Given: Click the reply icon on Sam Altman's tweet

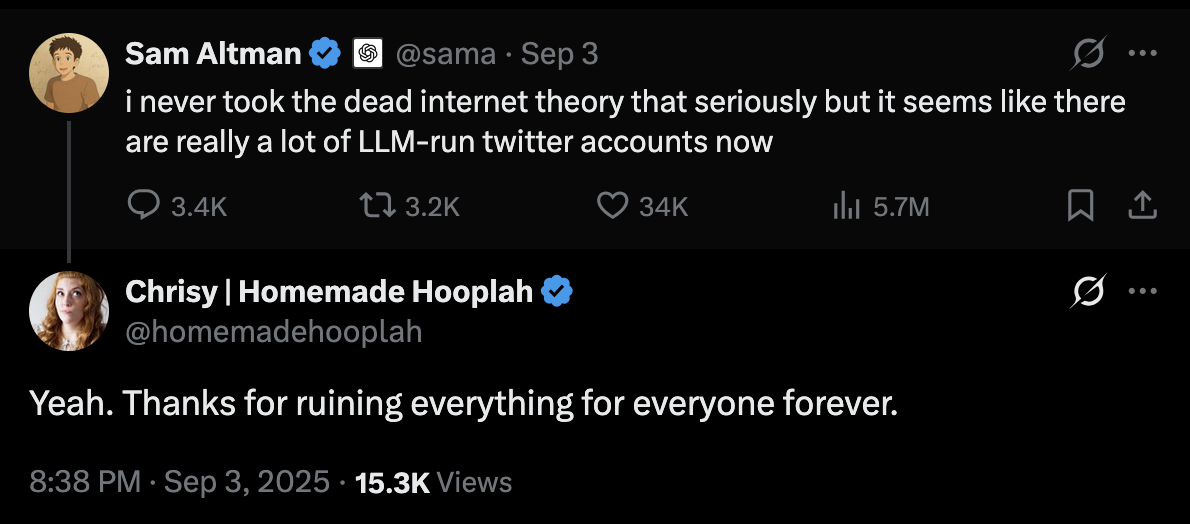Looking at the screenshot, I should 145,206.
